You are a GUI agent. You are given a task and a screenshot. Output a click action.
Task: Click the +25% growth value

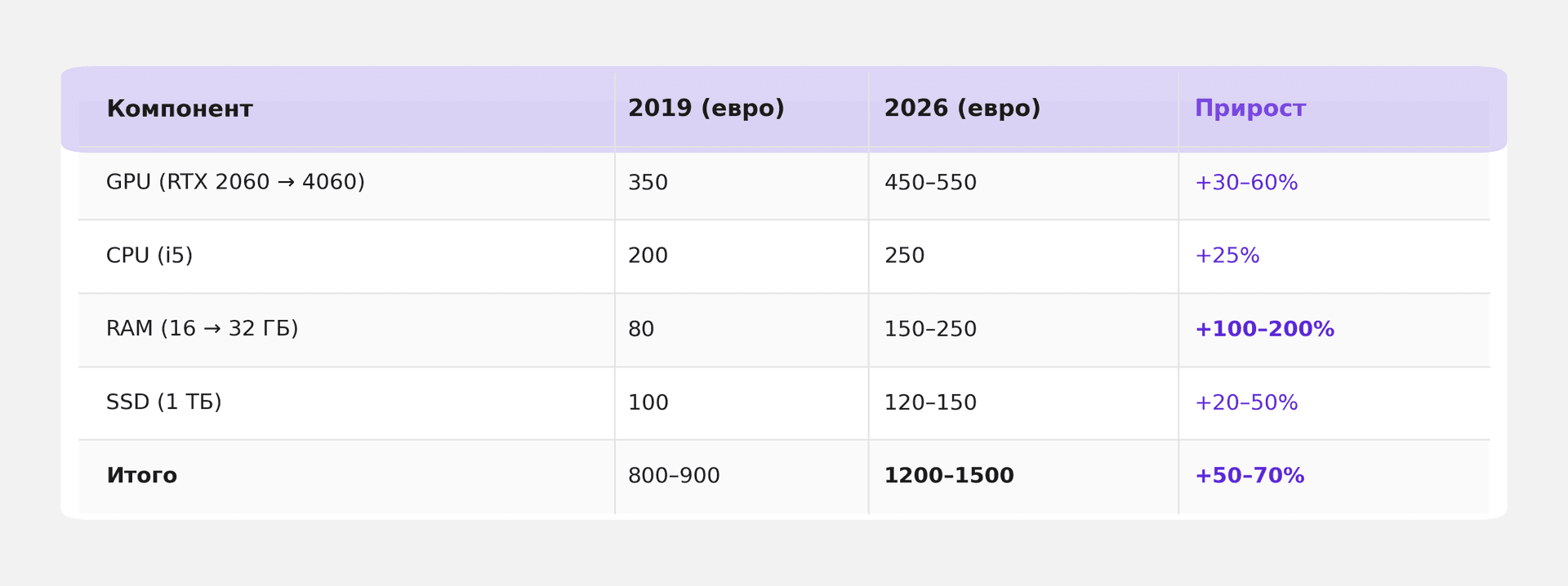1227,256
